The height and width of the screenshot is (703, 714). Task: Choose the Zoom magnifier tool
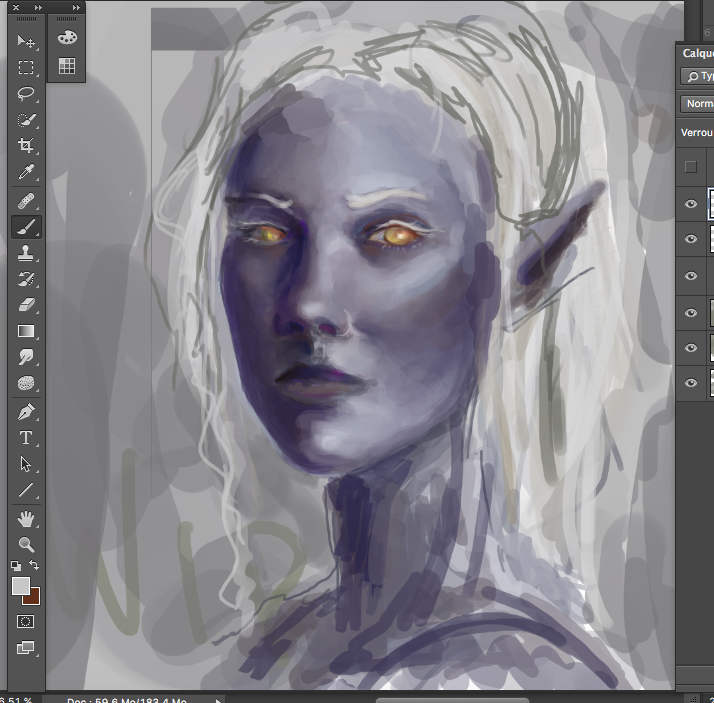click(26, 544)
